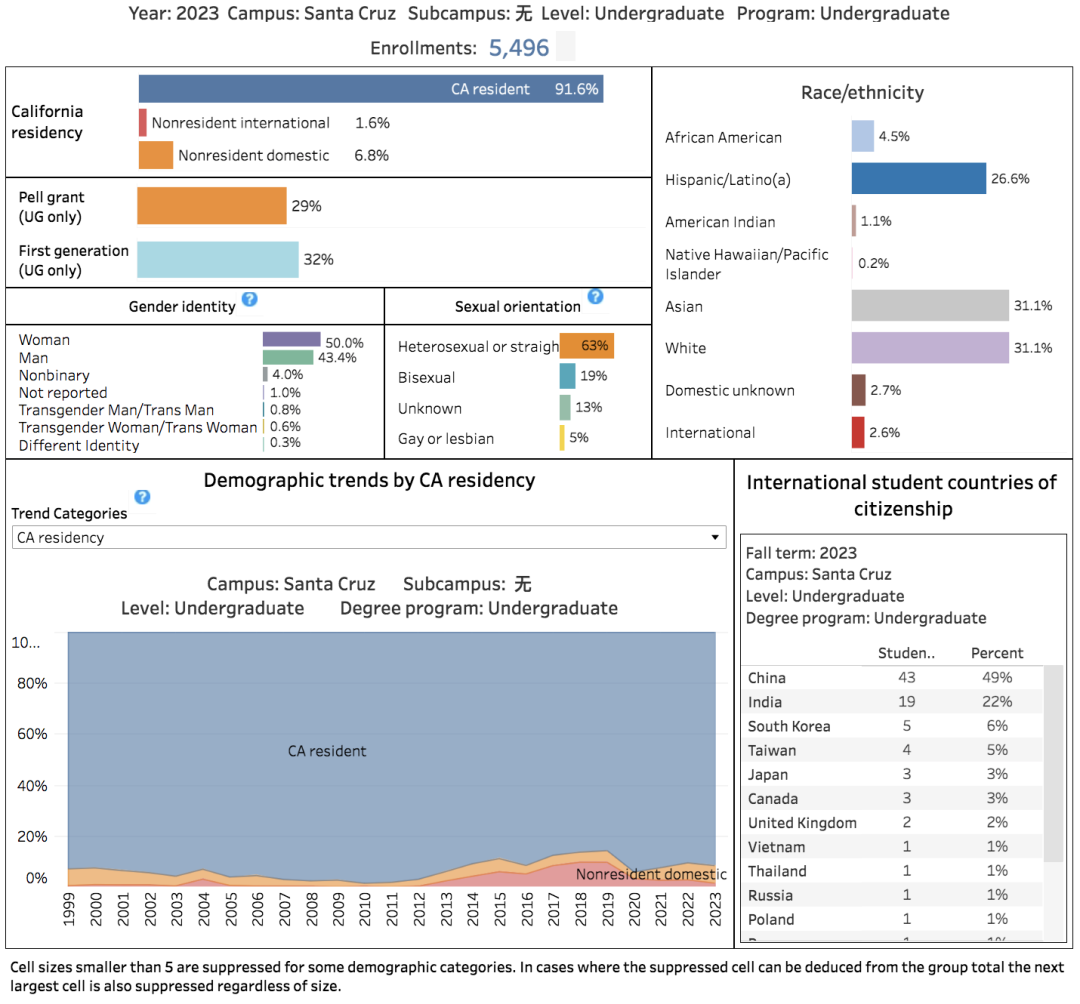Select the First generation light blue bar
The height and width of the screenshot is (1004, 1080).
[x=218, y=260]
